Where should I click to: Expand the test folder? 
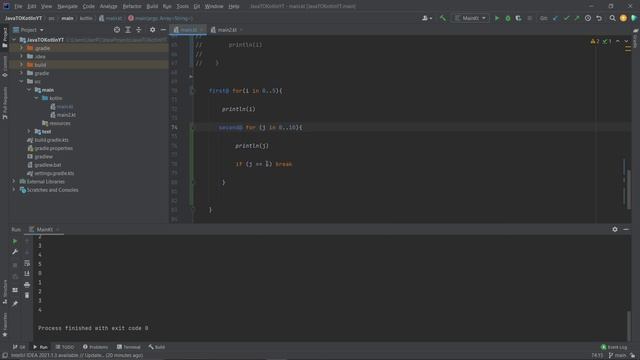click(x=29, y=131)
